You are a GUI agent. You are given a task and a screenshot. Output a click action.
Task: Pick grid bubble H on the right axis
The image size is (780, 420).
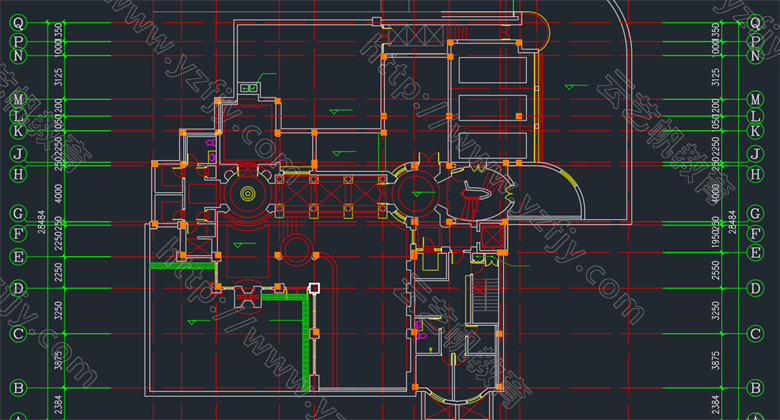[x=755, y=174]
